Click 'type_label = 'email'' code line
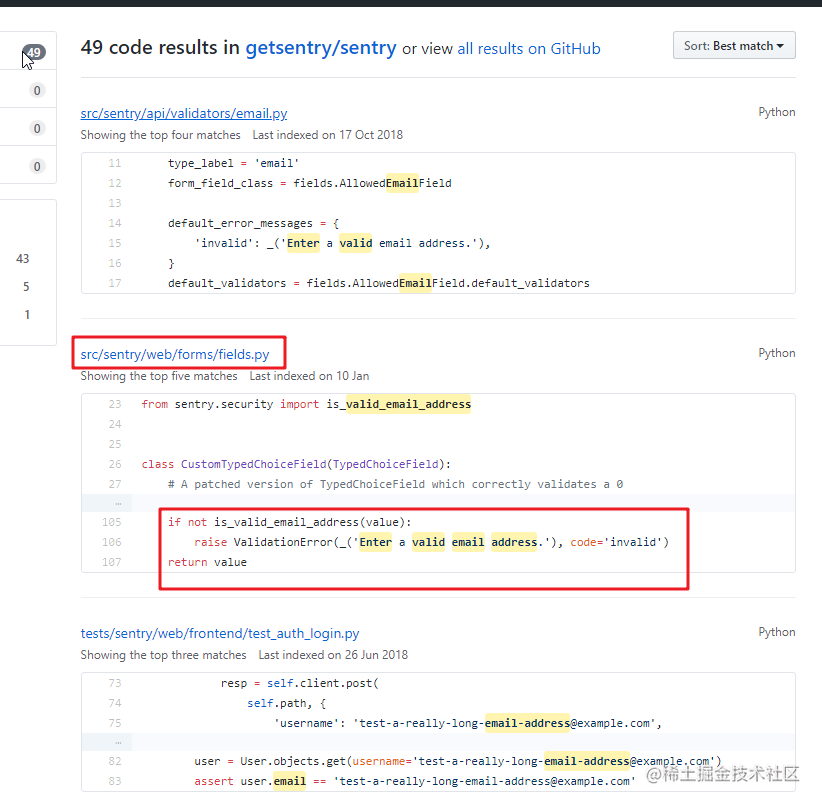Image resolution: width=822 pixels, height=806 pixels. coord(233,163)
